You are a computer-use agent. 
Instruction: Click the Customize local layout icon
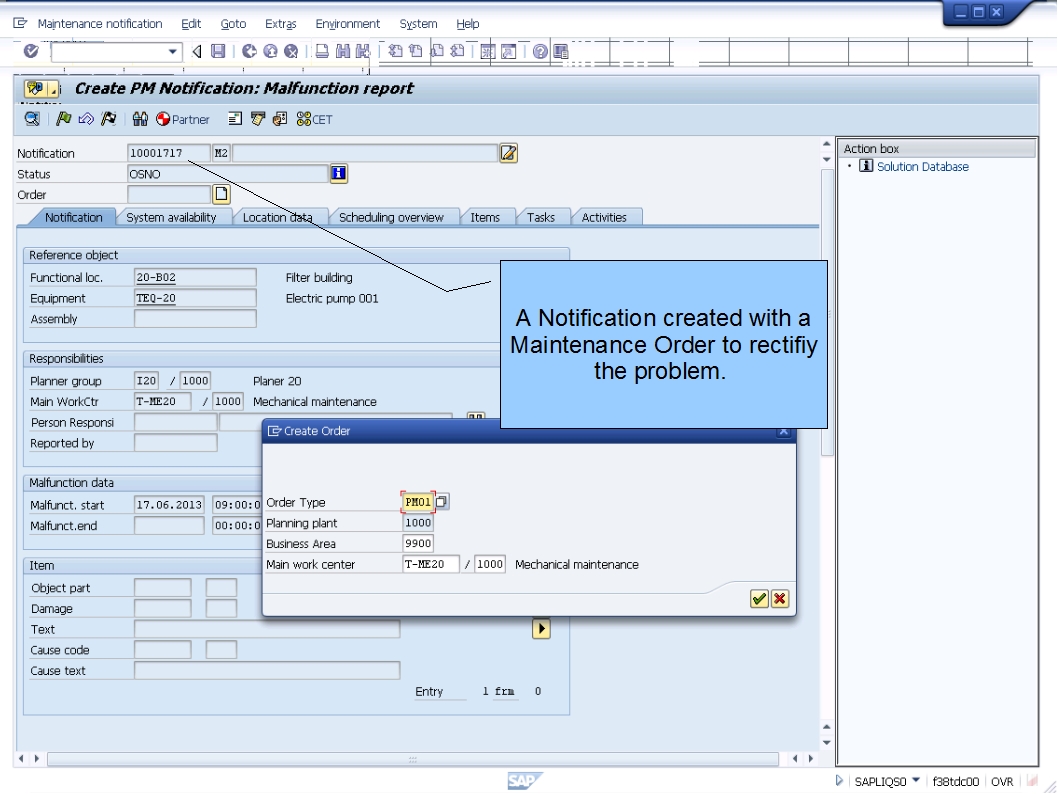pyautogui.click(x=561, y=51)
